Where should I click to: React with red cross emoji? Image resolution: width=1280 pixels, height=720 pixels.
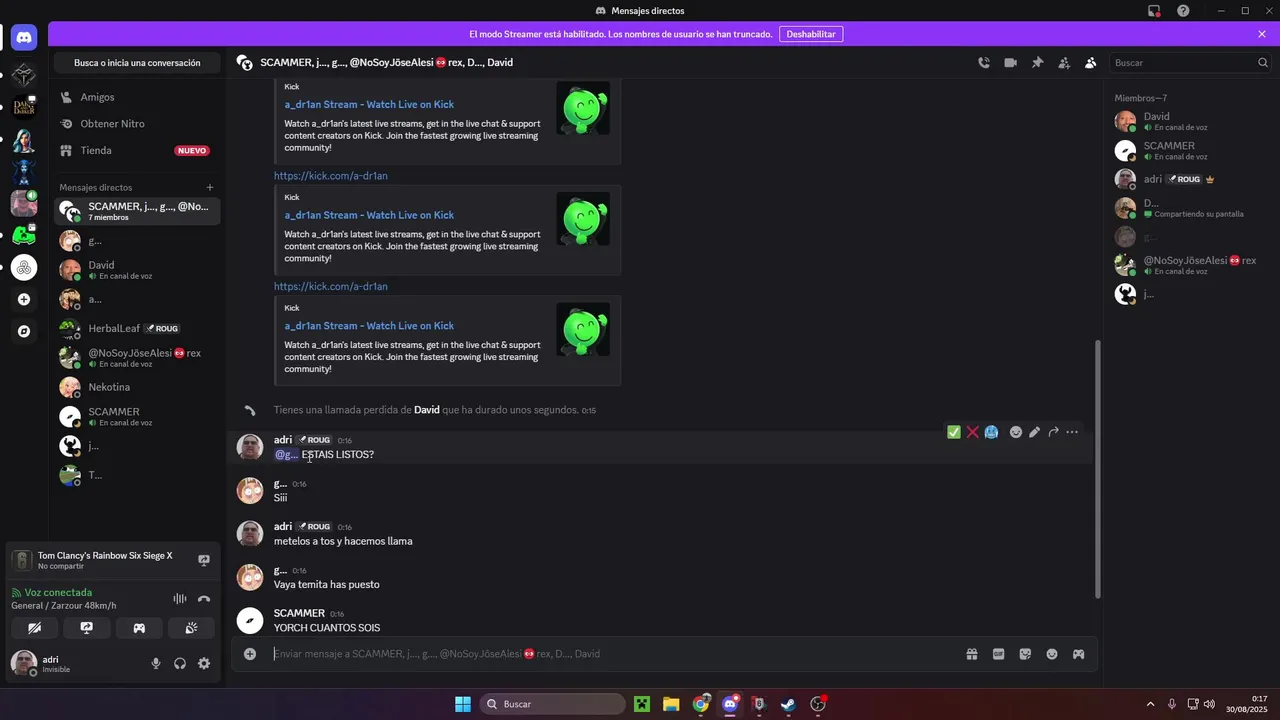tap(972, 432)
